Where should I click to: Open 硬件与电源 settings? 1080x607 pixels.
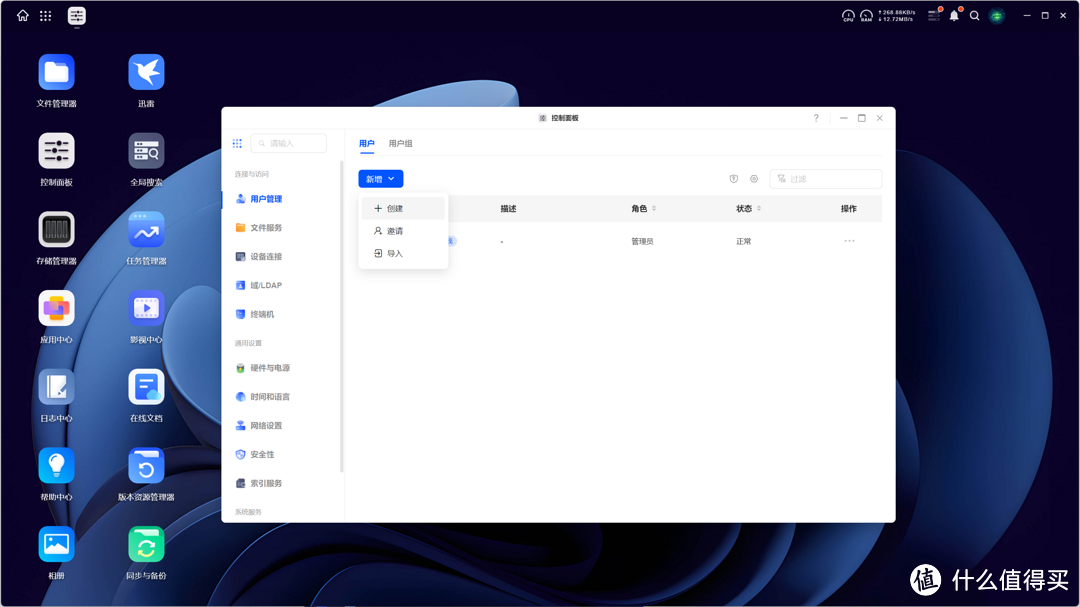pos(268,366)
